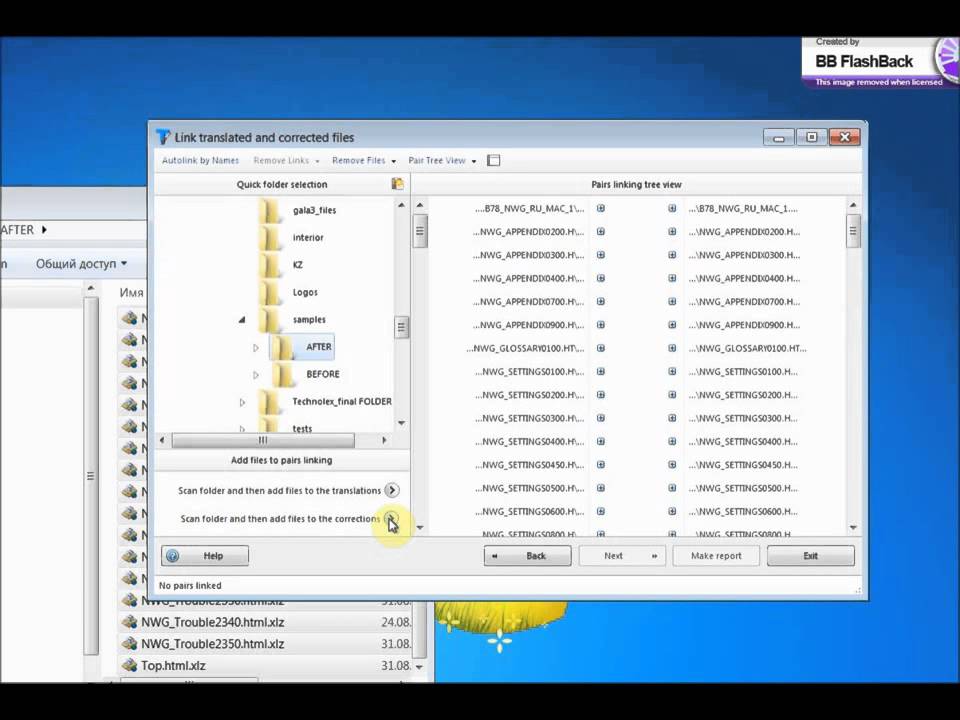Select the interior folder icon
Viewport: 960px width, 720px height.
point(269,238)
